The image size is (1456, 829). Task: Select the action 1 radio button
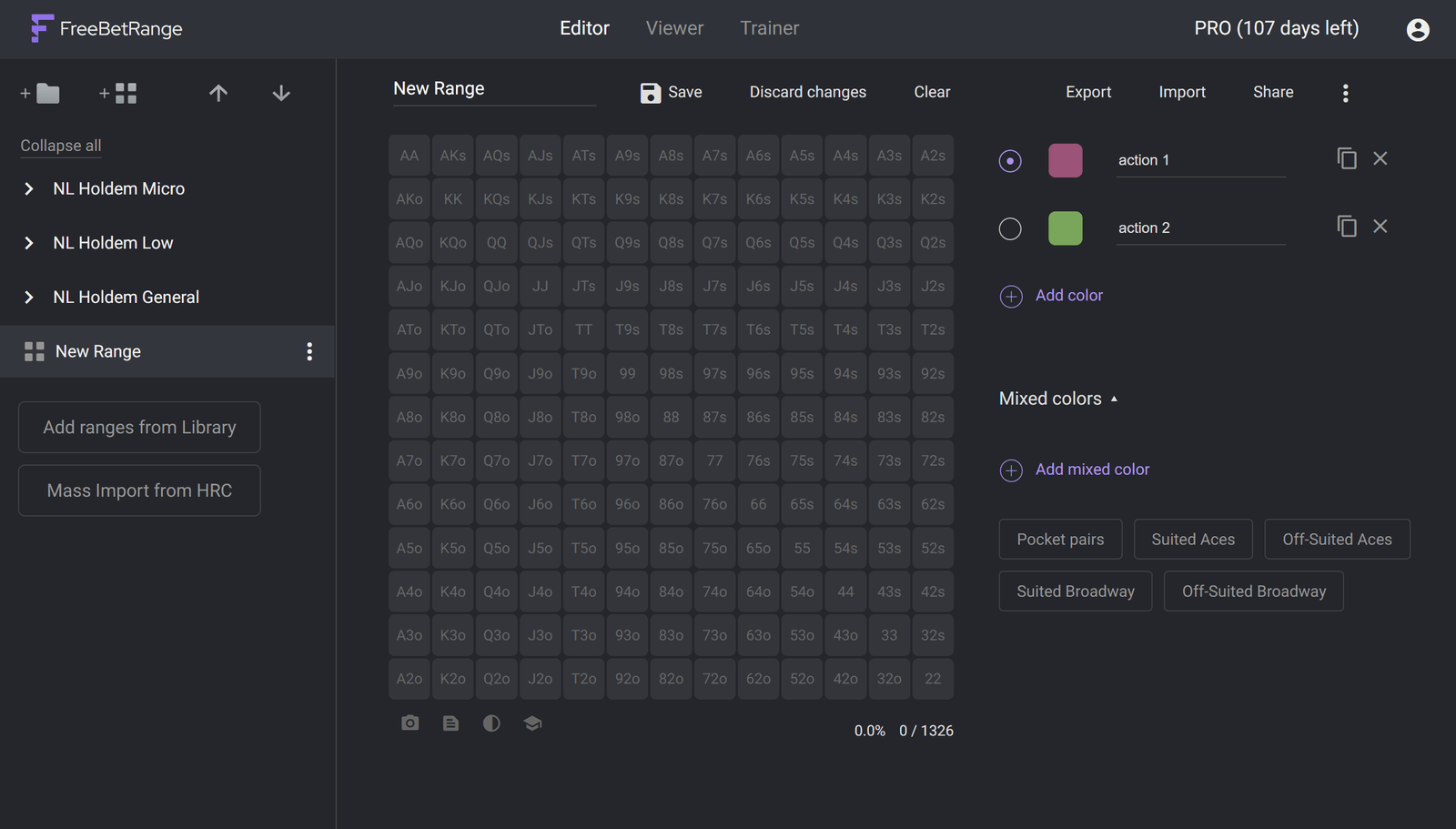(x=1010, y=161)
